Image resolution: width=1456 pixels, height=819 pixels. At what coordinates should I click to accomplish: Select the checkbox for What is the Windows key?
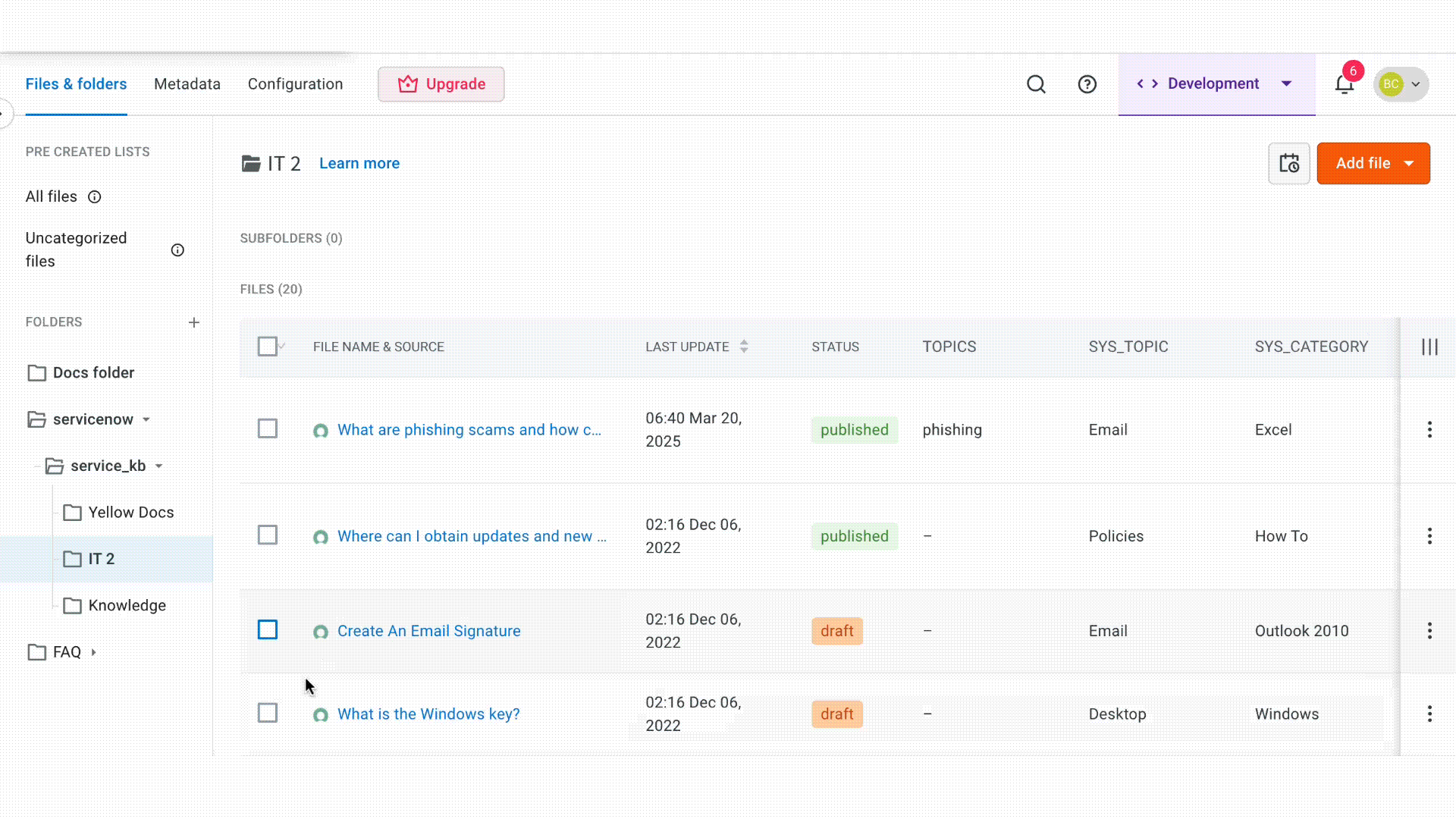(x=268, y=713)
